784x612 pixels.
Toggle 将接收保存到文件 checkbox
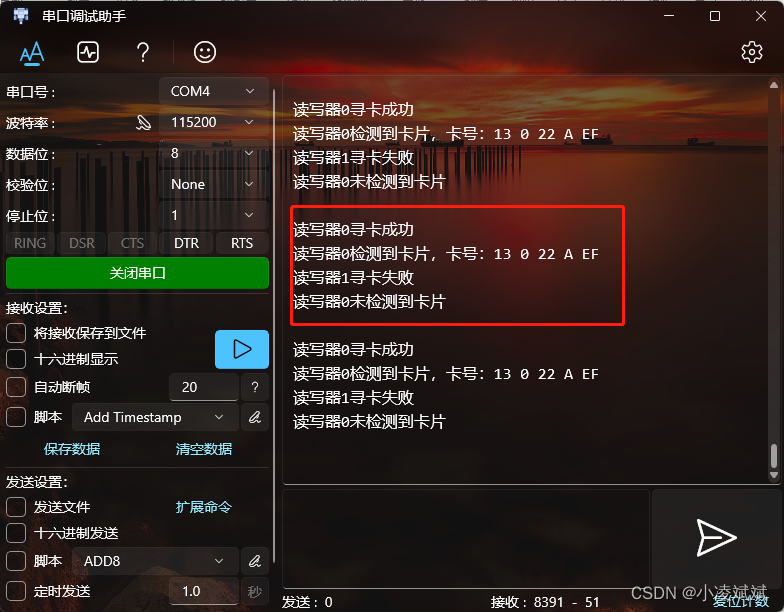click(x=16, y=332)
